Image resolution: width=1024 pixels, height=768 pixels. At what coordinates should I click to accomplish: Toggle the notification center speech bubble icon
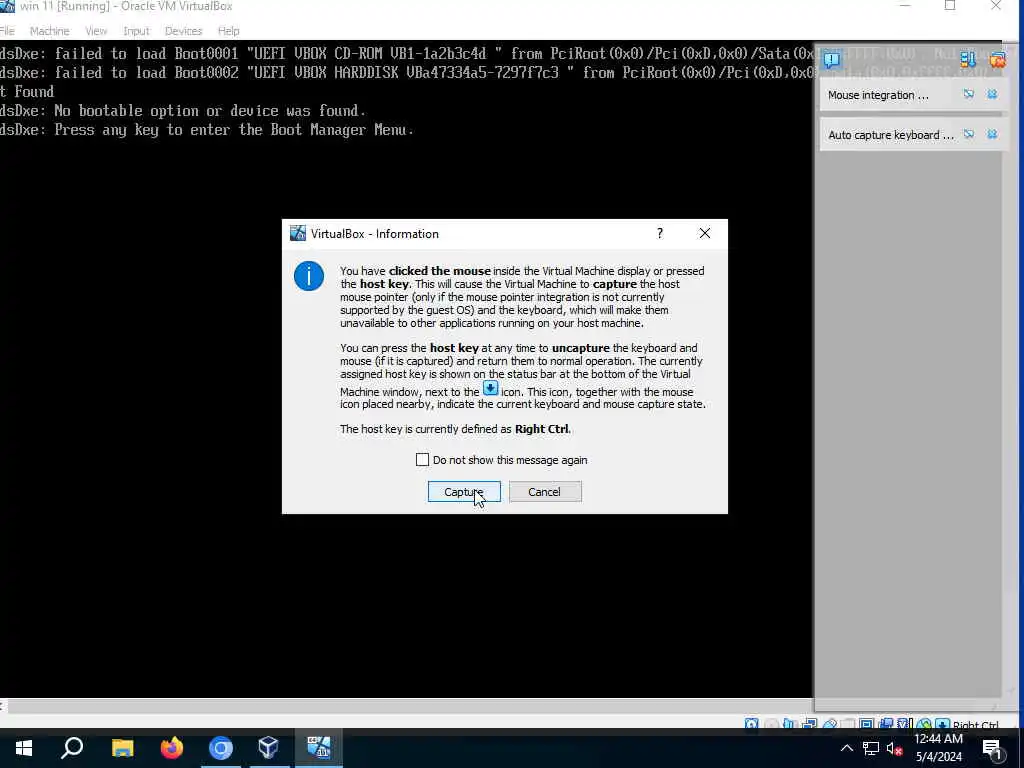(832, 60)
